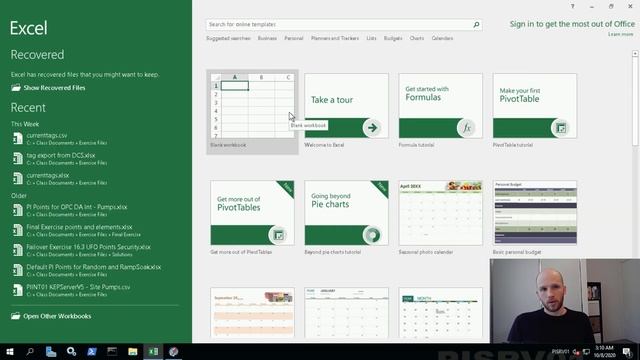Click the taskbar search magnifier icon

pyautogui.click(x=30, y=351)
